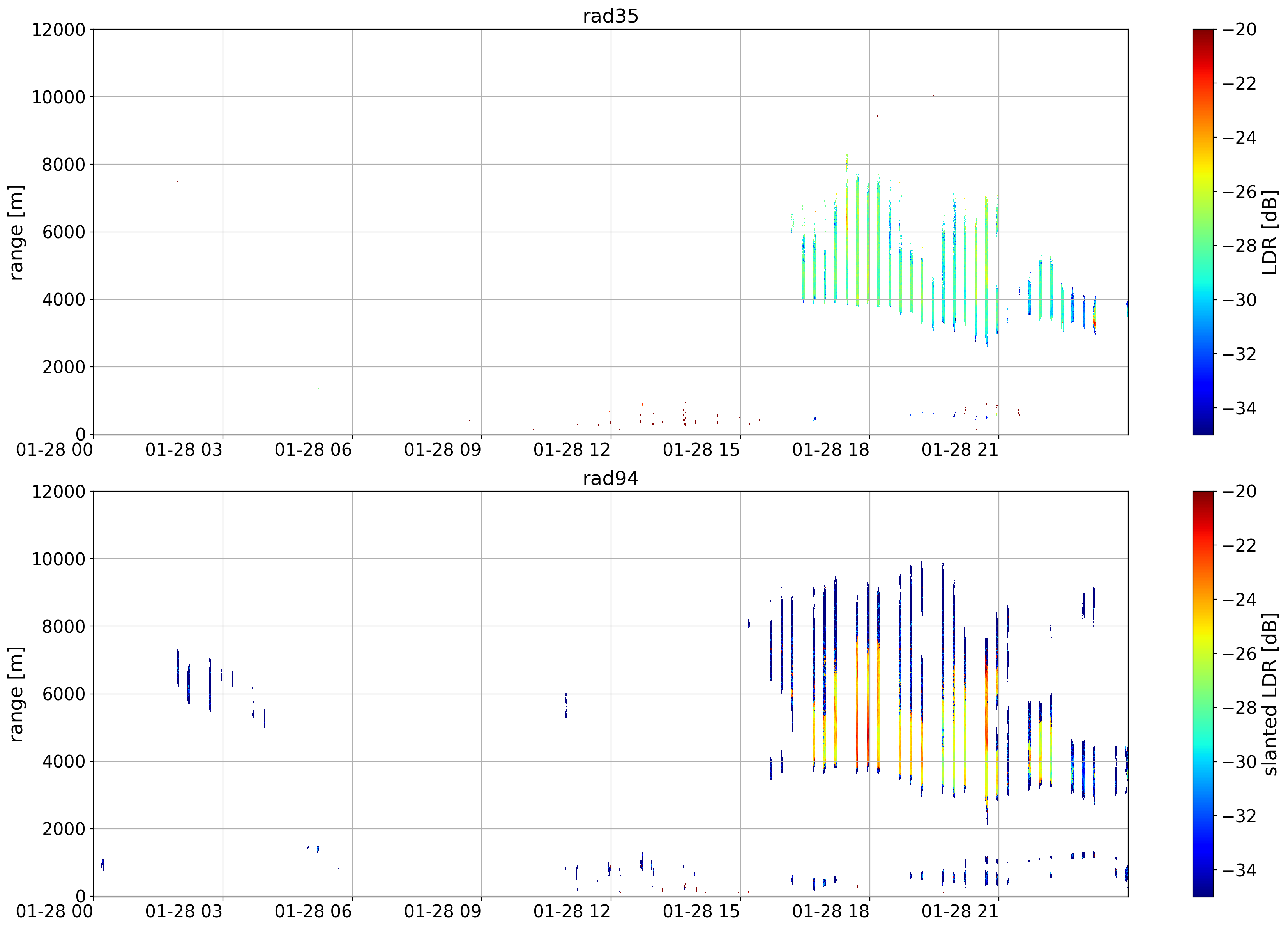Screen dimensions: 1288x929
Task: Click the −34 tick on rad35 colorbar
Action: point(1239,408)
